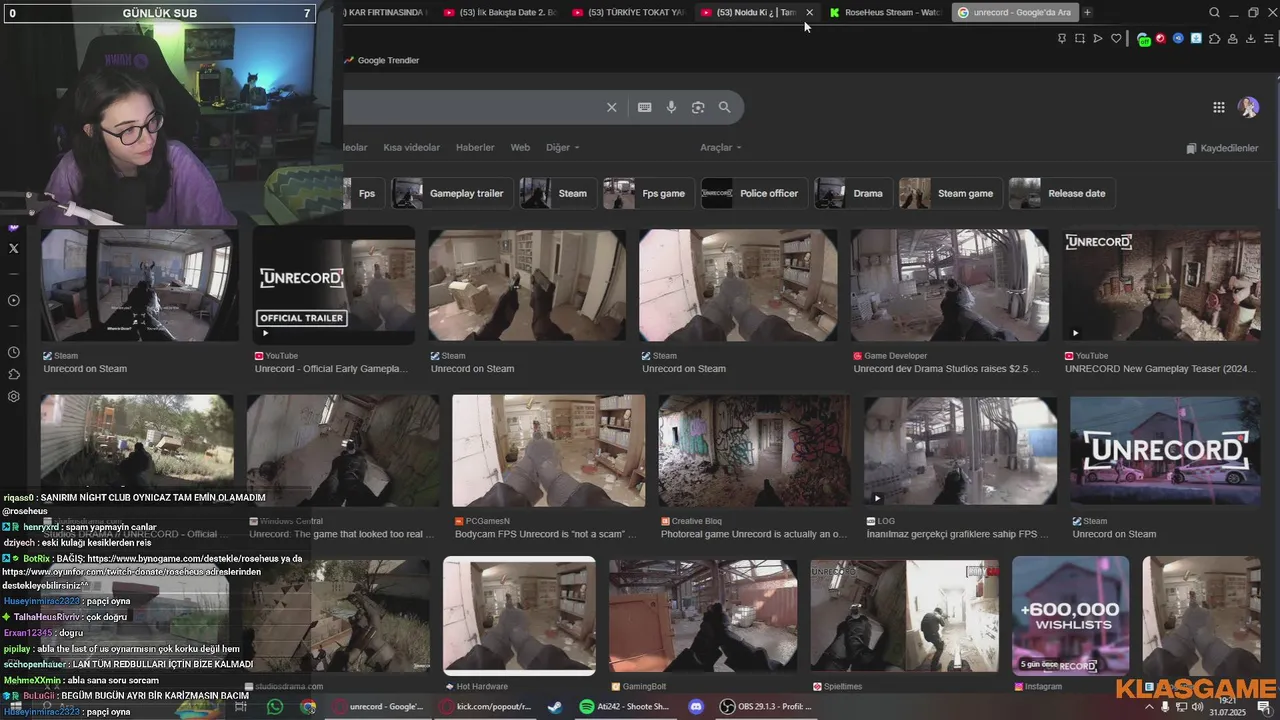The height and width of the screenshot is (720, 1280).
Task: Filter images by 'Police officer' chip
Action: (754, 193)
